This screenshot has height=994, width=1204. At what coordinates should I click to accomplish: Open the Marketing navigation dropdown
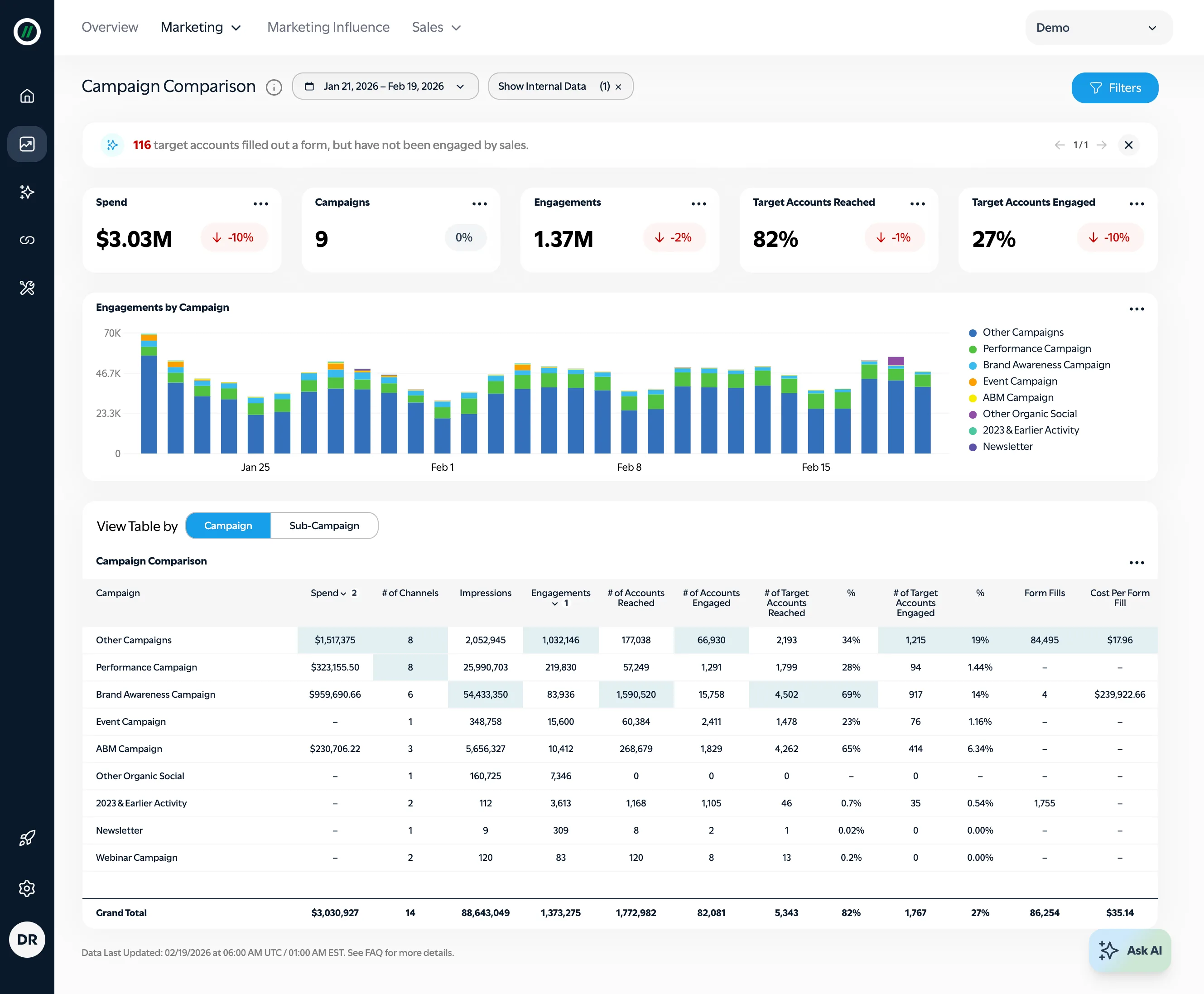[x=200, y=27]
